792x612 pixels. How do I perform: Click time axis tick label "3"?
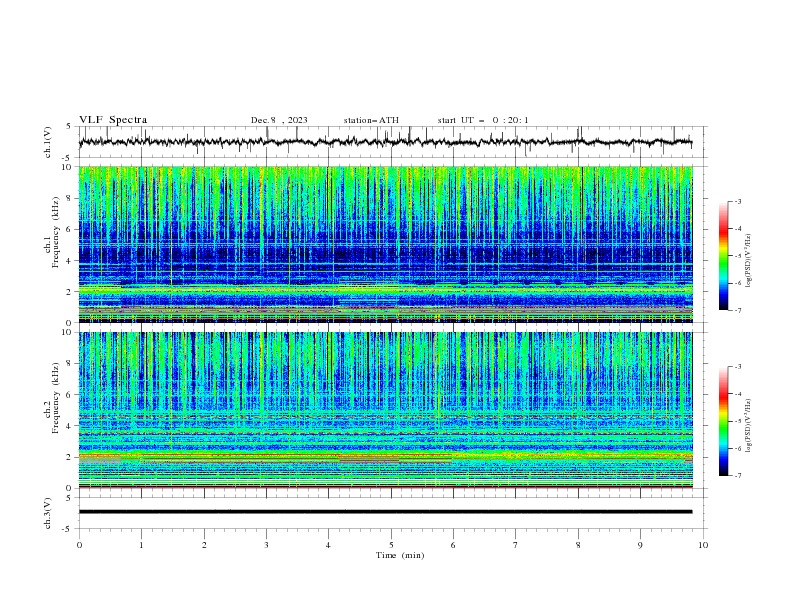tap(266, 545)
